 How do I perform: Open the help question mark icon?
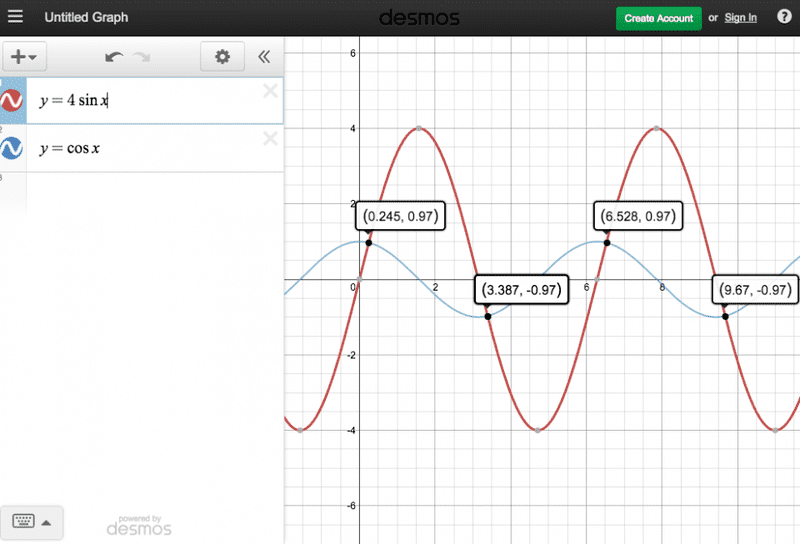point(784,17)
